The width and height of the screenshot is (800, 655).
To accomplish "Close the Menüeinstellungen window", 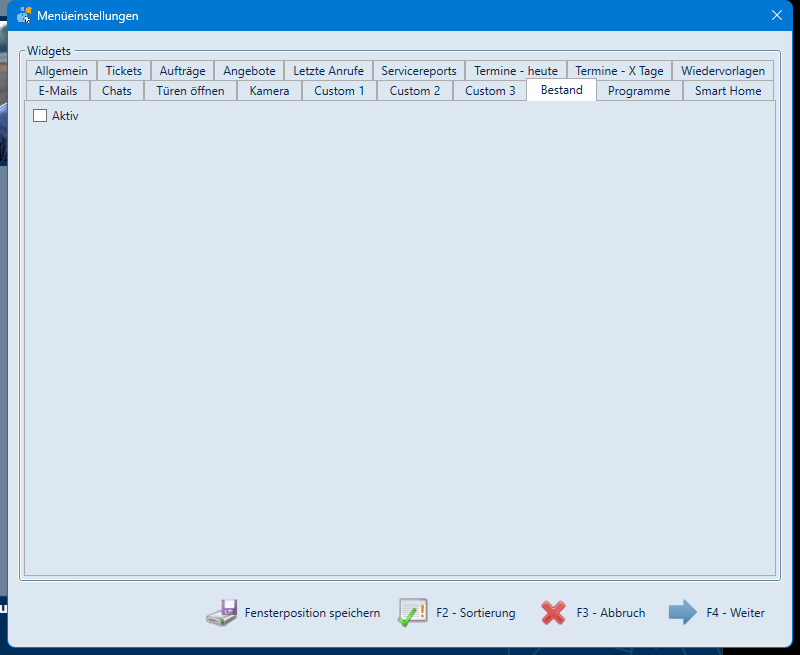I will 777,15.
